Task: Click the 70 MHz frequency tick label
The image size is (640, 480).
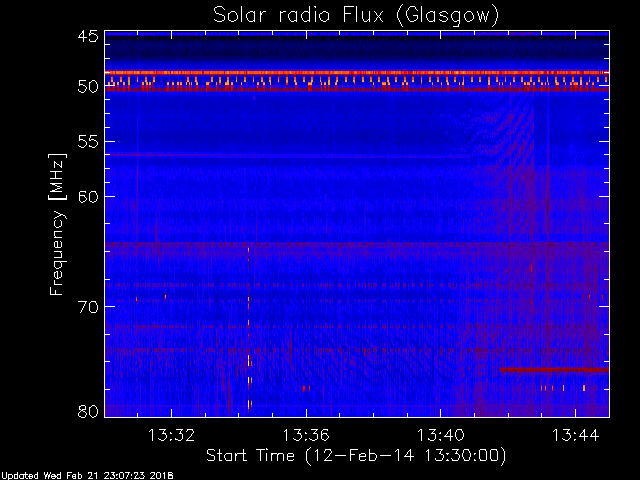Action: click(88, 307)
